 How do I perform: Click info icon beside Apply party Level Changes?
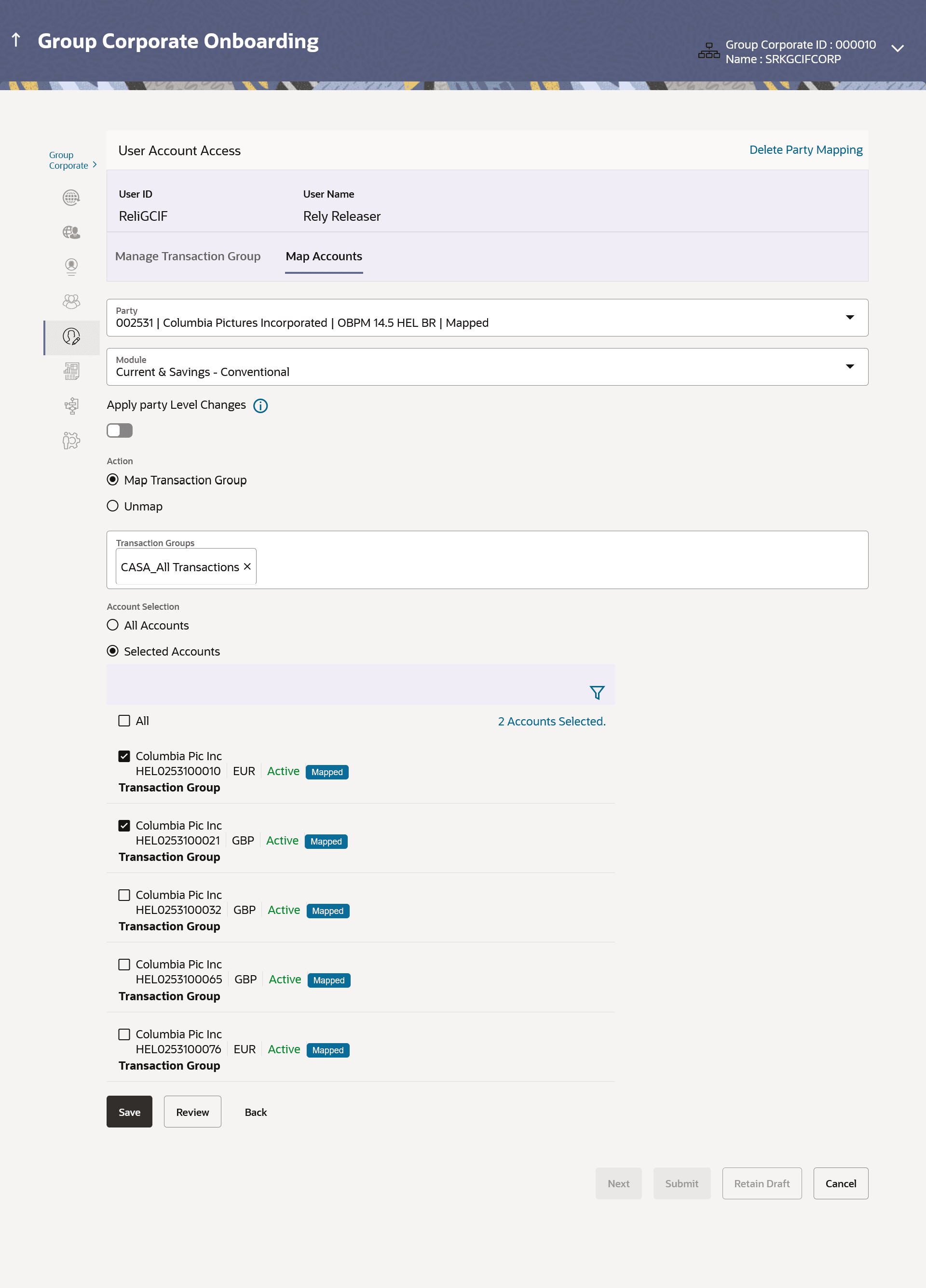pos(260,405)
